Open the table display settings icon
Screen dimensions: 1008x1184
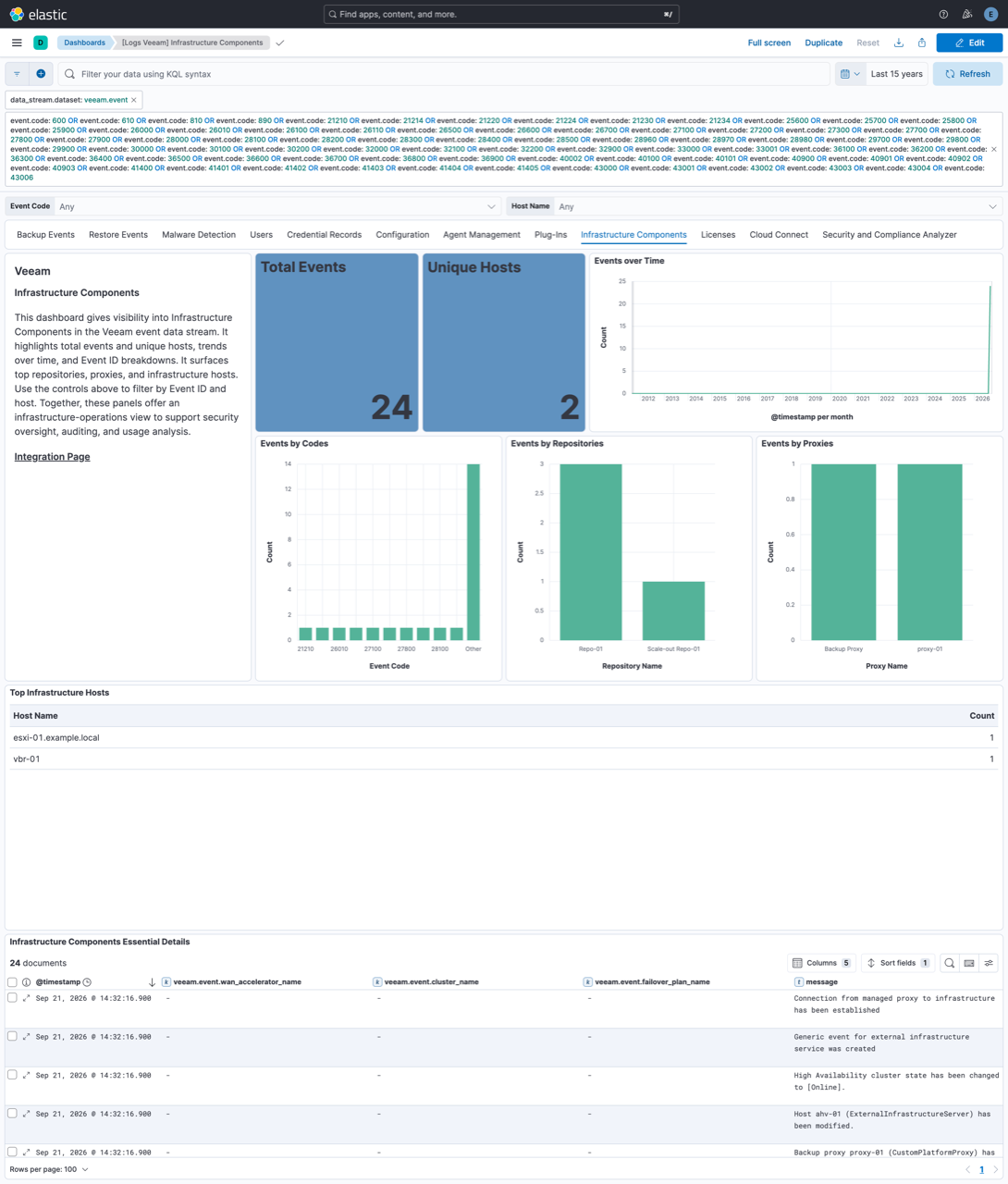click(x=989, y=963)
